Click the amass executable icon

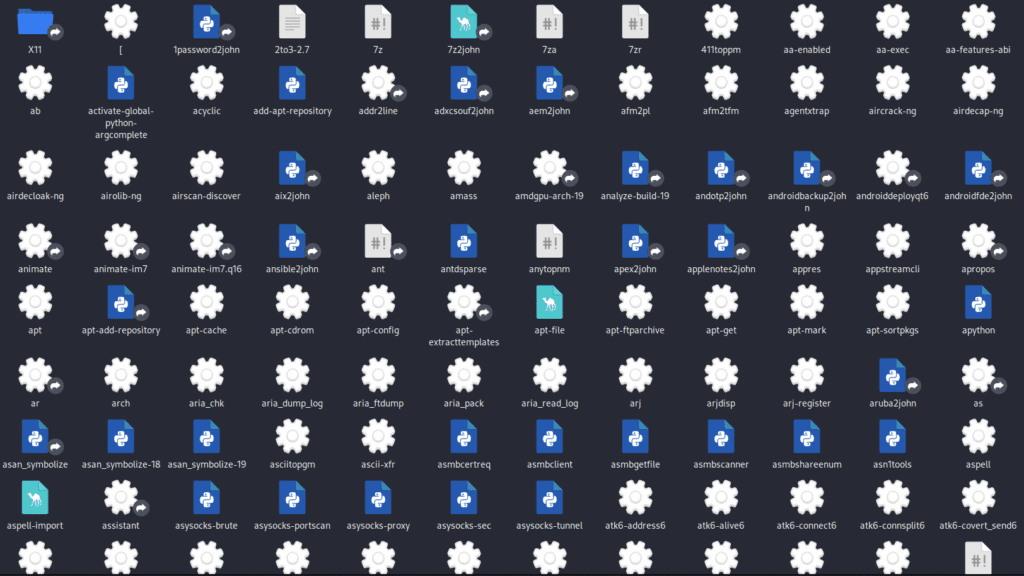point(464,168)
